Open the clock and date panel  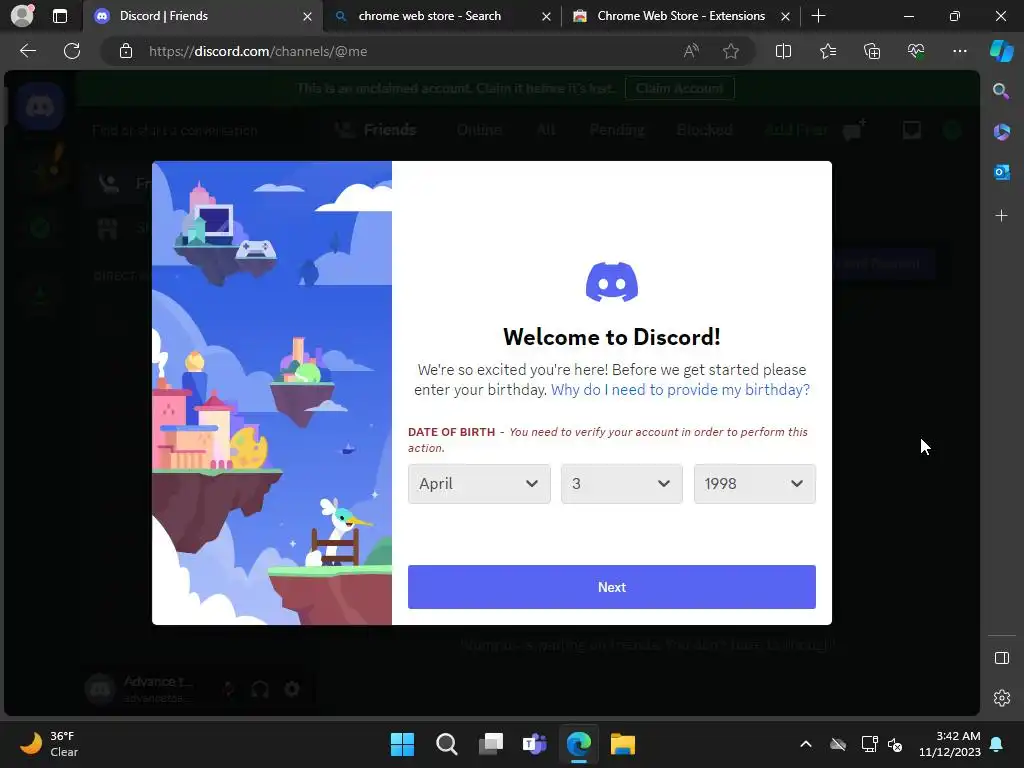(950, 744)
